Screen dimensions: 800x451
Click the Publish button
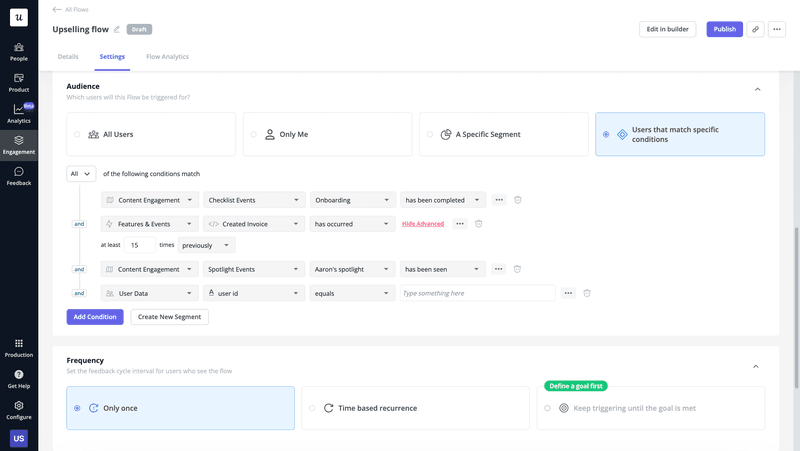724,29
